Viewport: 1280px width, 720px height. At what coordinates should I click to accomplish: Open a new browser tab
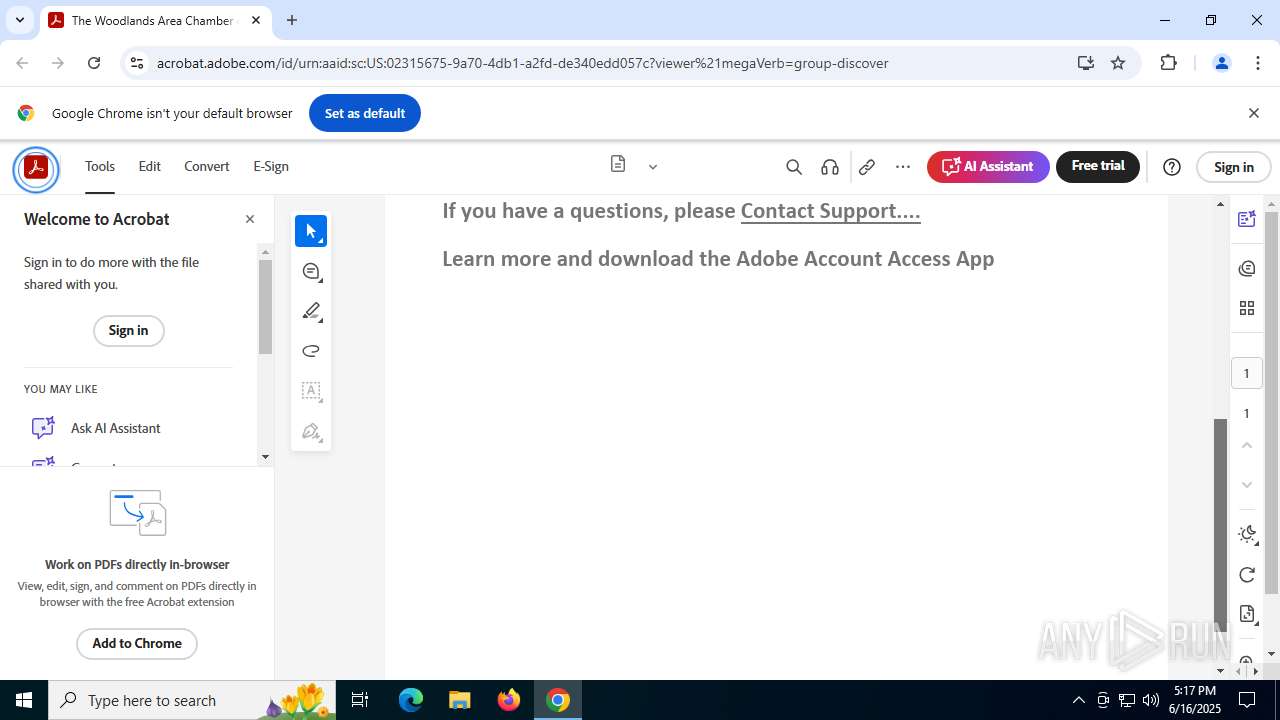pyautogui.click(x=292, y=20)
